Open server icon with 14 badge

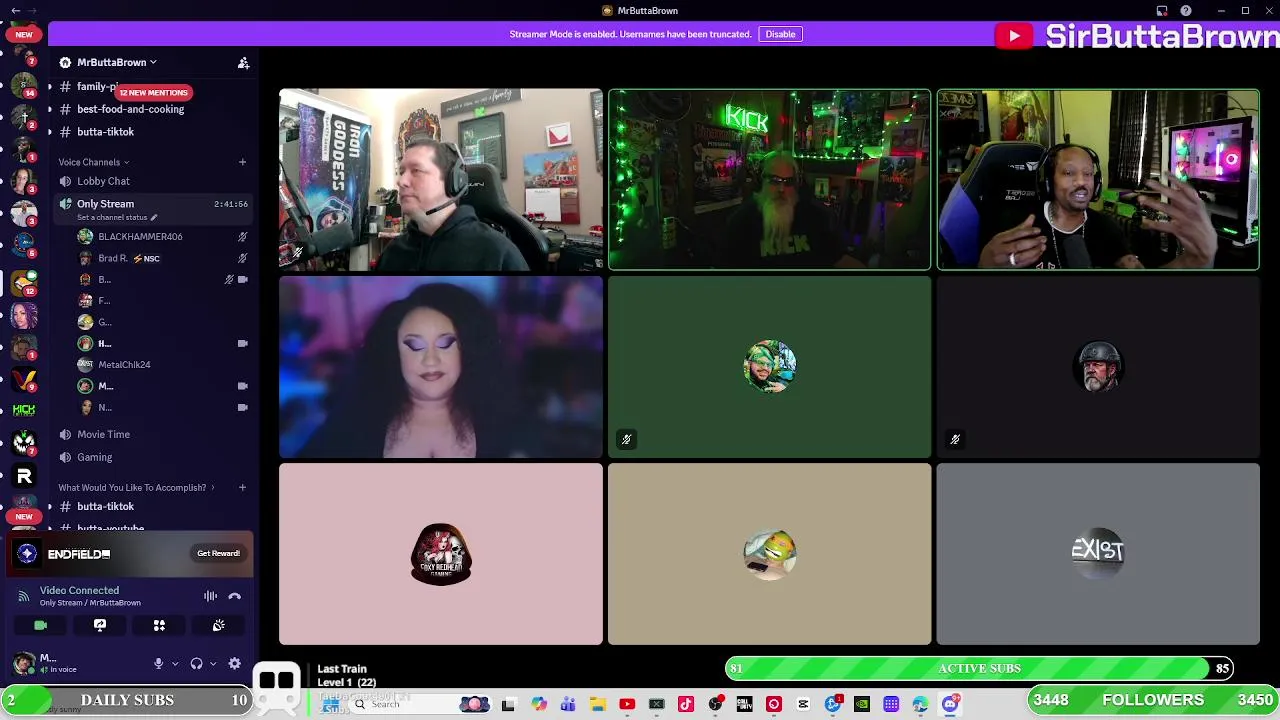(24, 84)
